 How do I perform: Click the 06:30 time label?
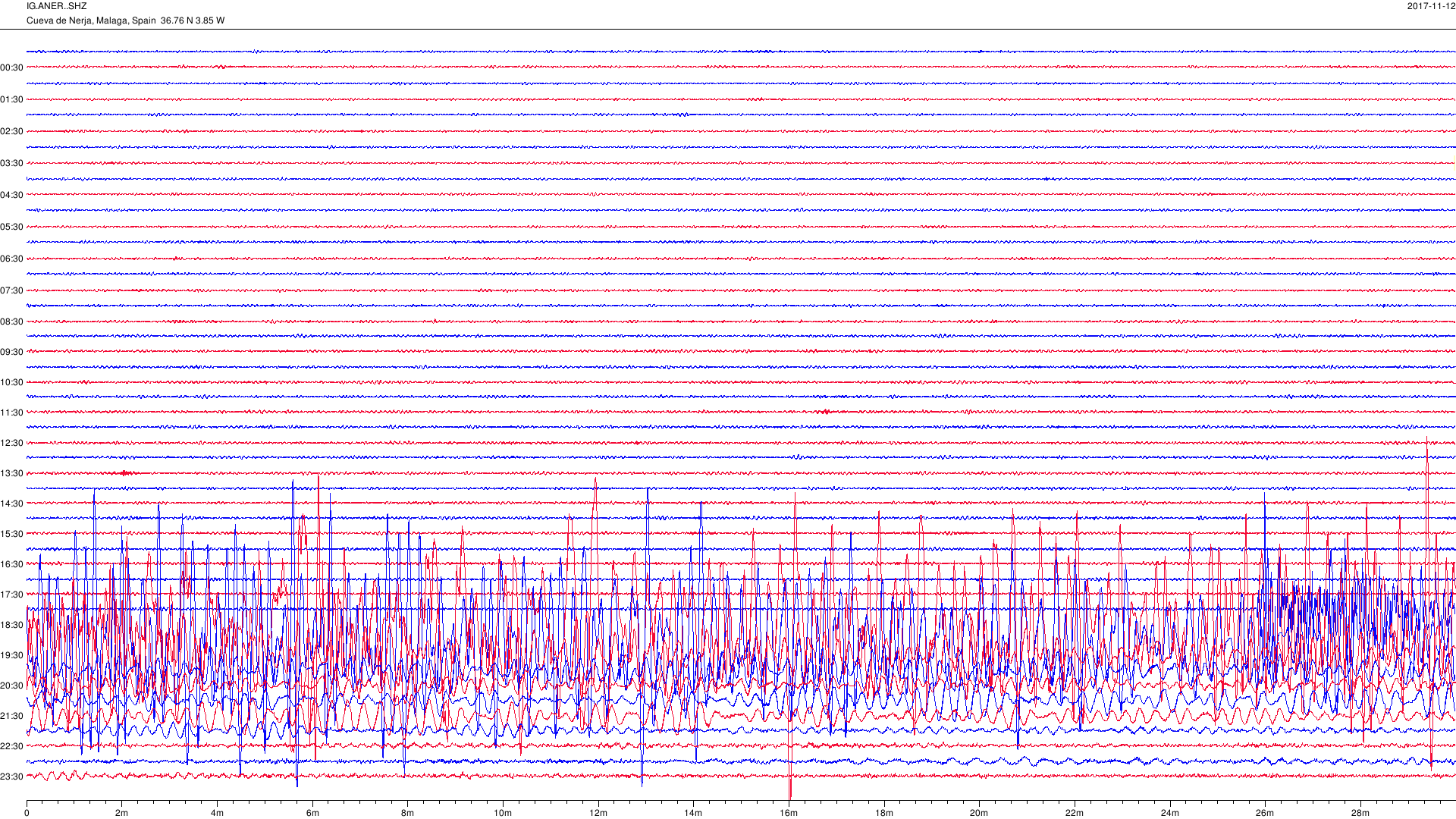[12, 259]
